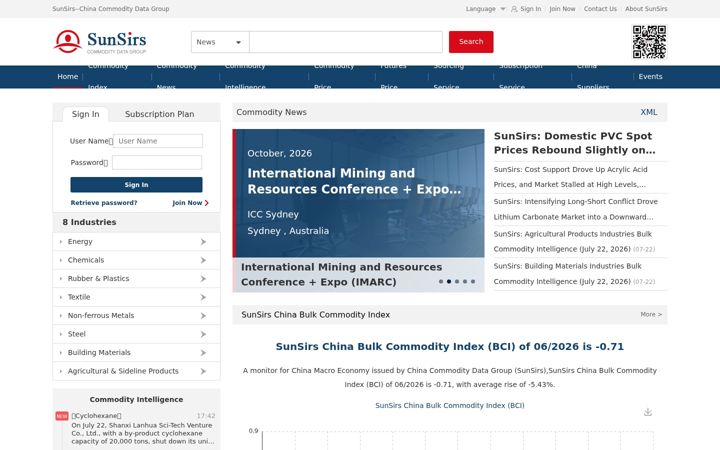Expand the Building Materials chevron
Screen dimensions: 720x450
point(203,353)
